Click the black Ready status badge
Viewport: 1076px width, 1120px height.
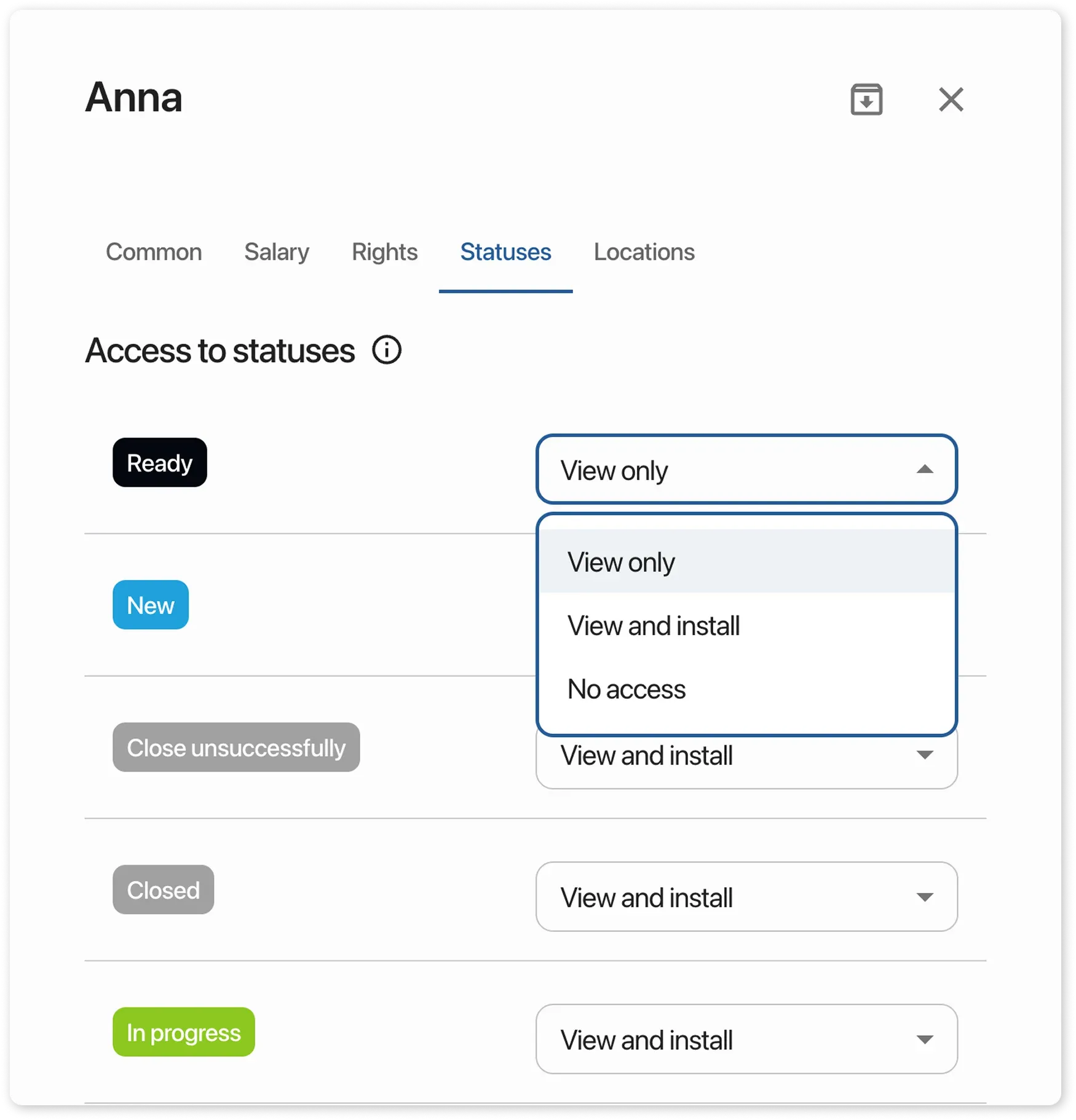(160, 463)
